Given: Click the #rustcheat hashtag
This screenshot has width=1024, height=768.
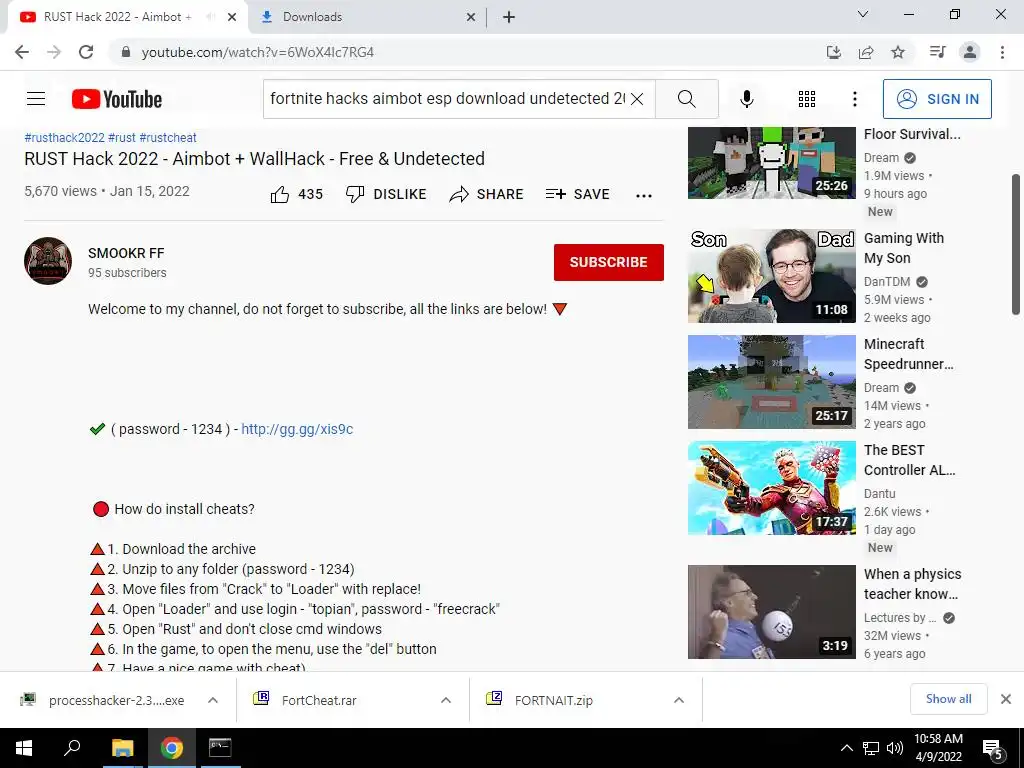Looking at the screenshot, I should click(x=168, y=138).
